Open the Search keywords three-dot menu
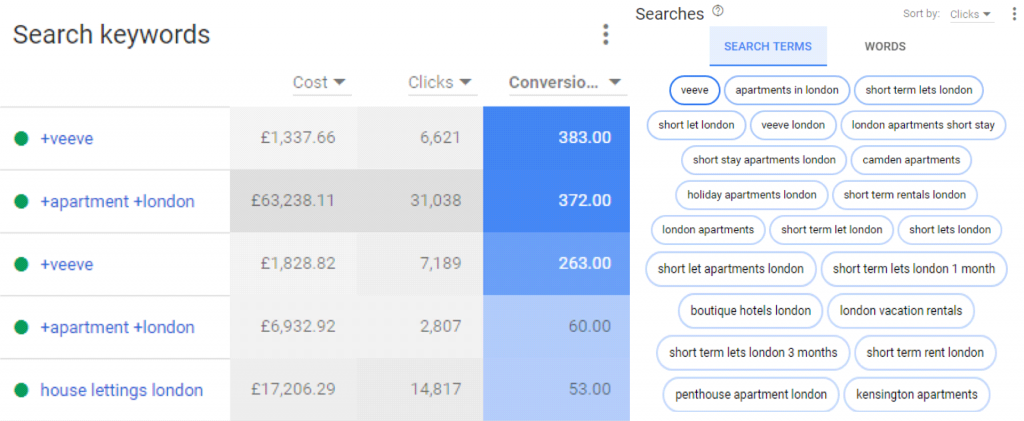Image resolution: width=1024 pixels, height=421 pixels. (606, 35)
